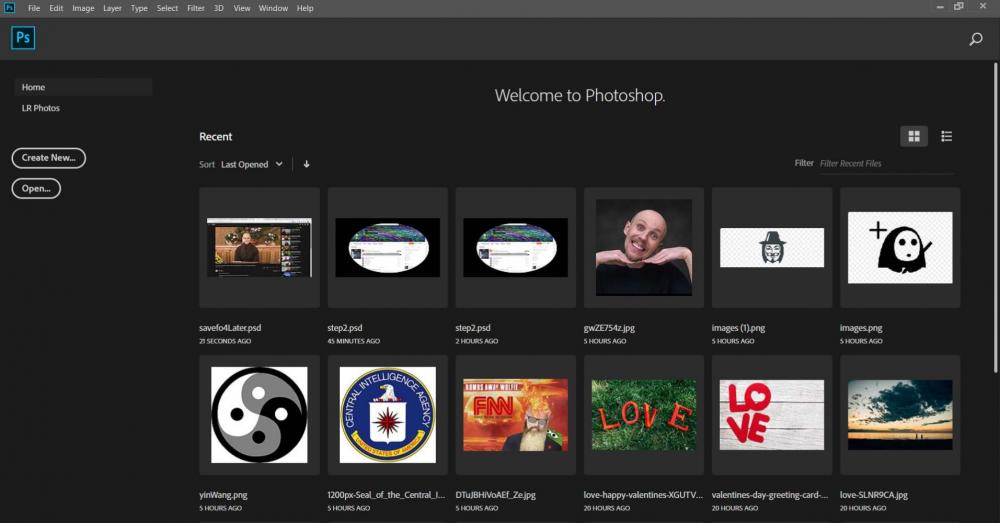
Task: Open the search magnifier icon
Action: pyautogui.click(x=976, y=39)
